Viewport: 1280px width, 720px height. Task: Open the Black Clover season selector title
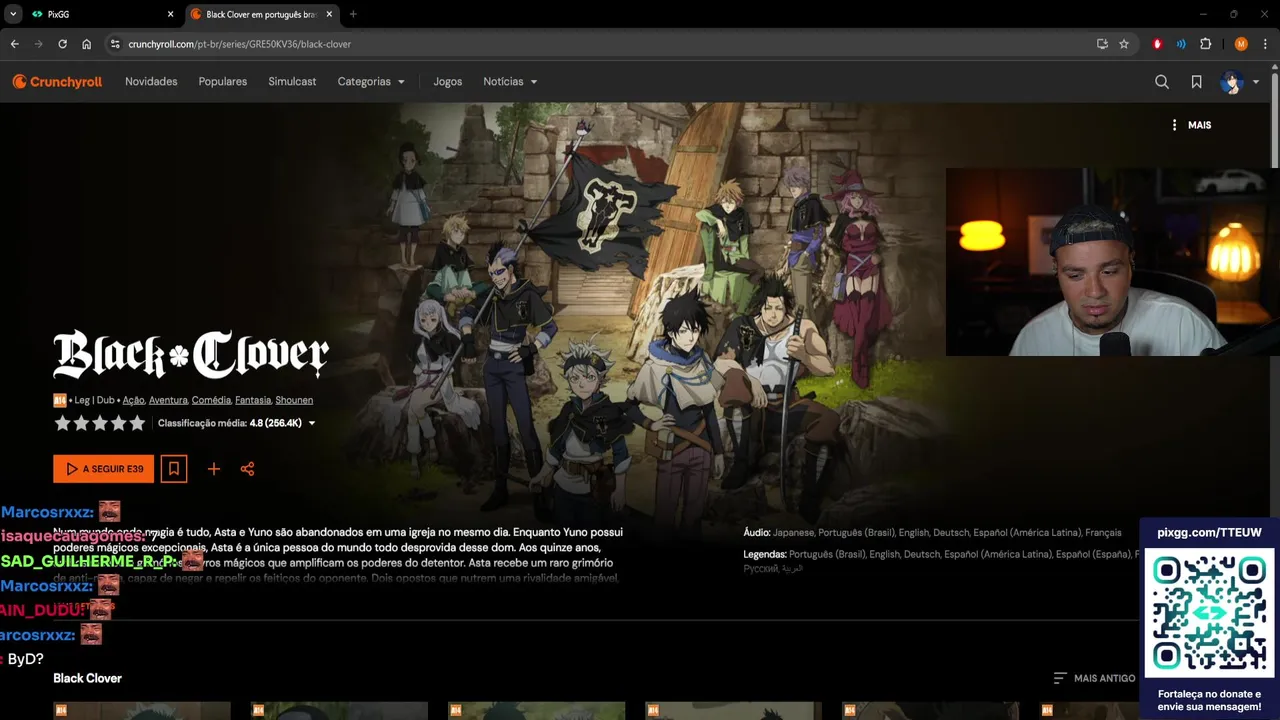pos(87,678)
